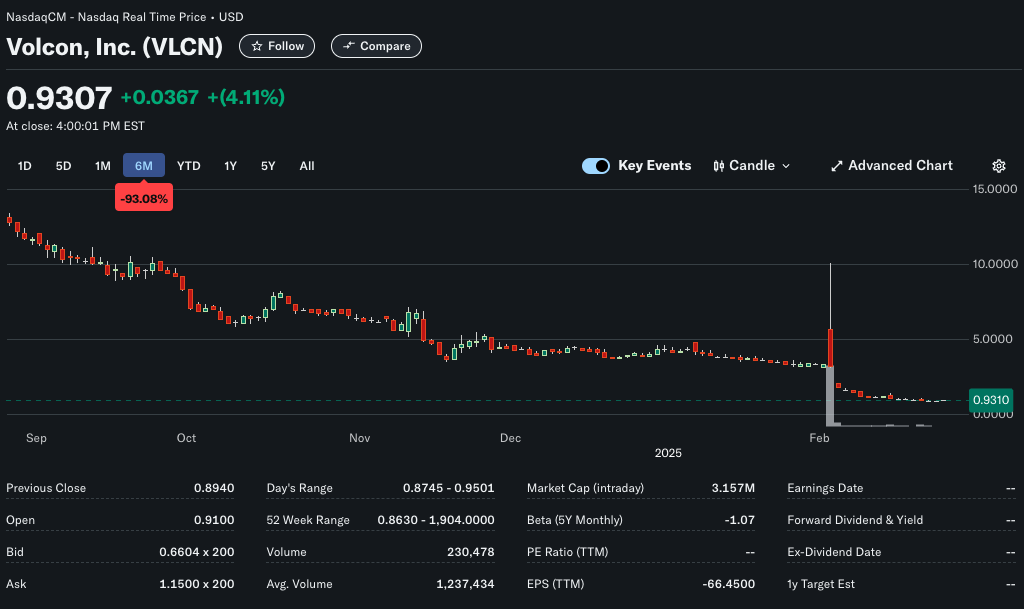The height and width of the screenshot is (609, 1024).
Task: Select the 6M time range tab
Action: pos(144,166)
